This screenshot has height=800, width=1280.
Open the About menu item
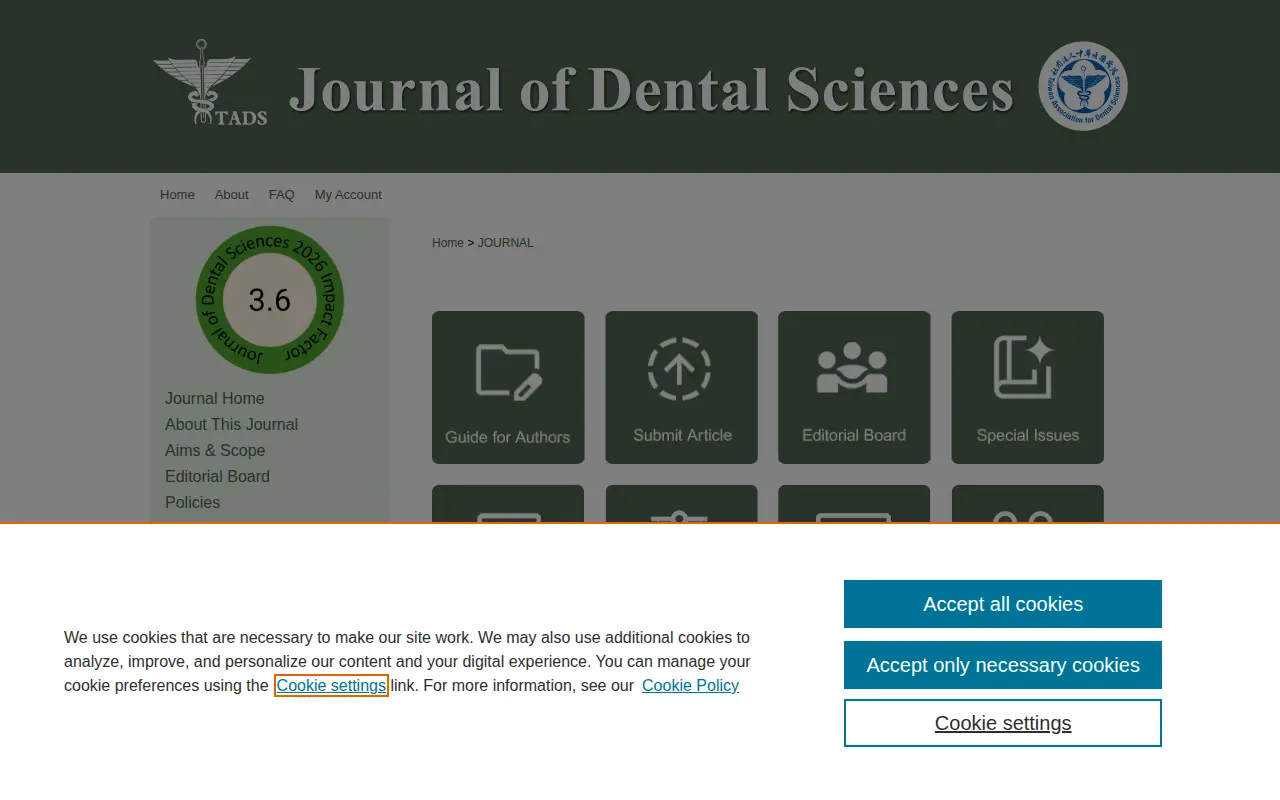231,195
